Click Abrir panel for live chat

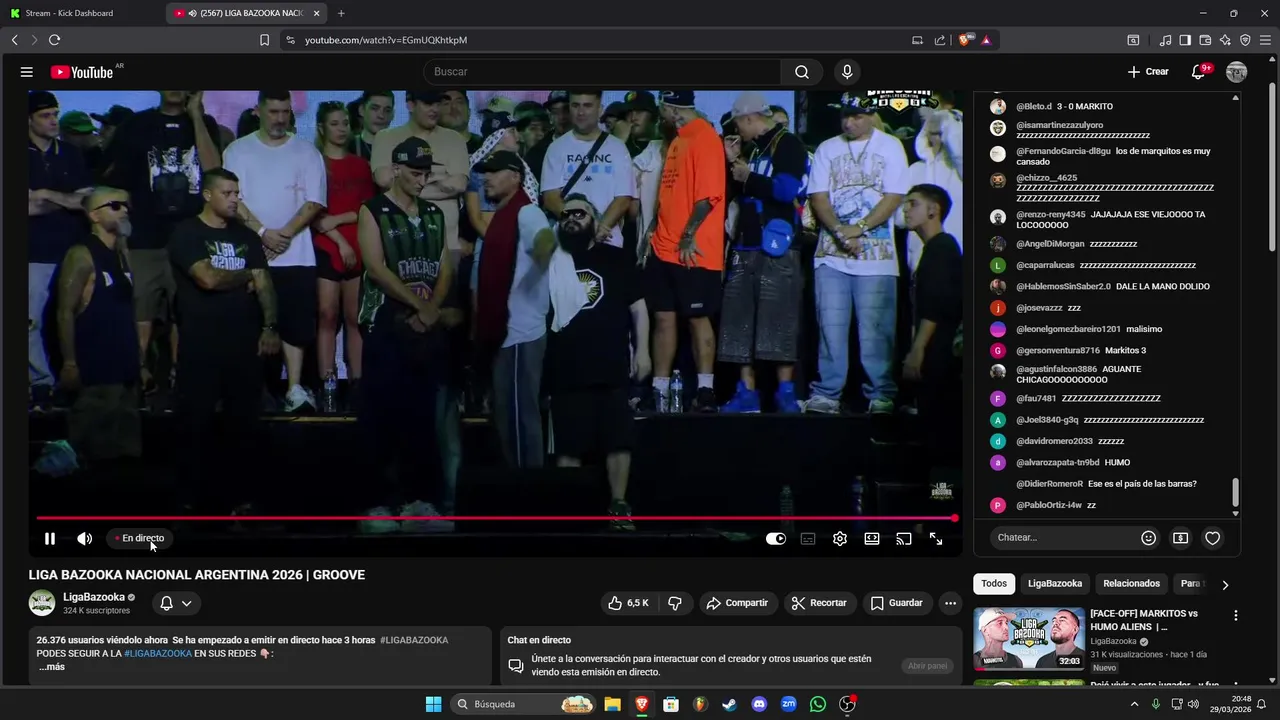927,666
